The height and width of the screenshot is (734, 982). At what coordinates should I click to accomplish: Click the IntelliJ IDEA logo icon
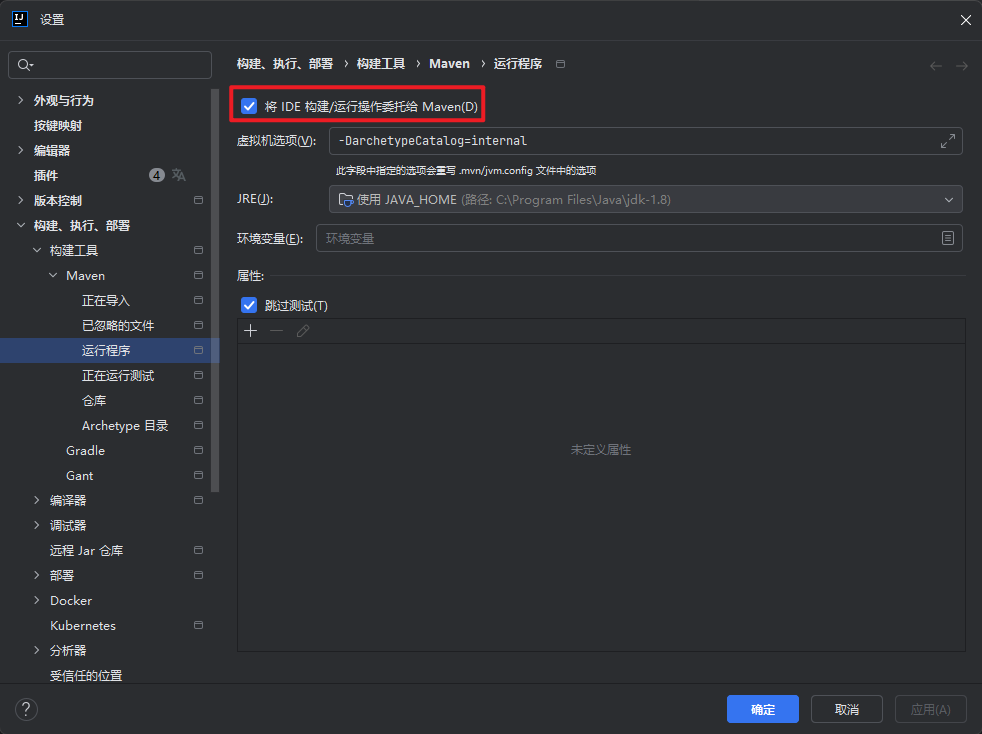[20, 19]
